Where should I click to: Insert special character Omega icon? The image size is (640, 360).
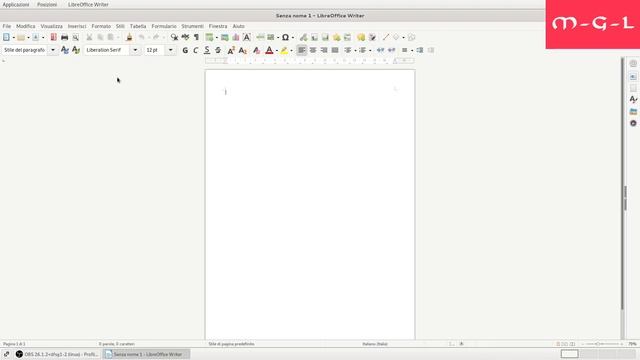coord(285,37)
